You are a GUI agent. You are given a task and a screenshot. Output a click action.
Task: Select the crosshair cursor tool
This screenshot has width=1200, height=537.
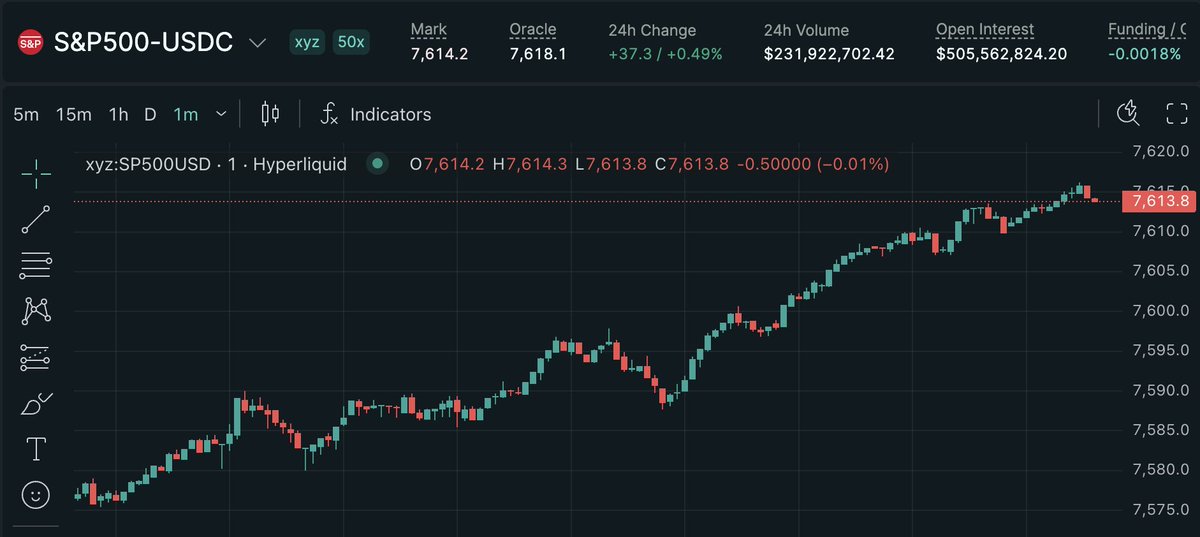point(36,173)
